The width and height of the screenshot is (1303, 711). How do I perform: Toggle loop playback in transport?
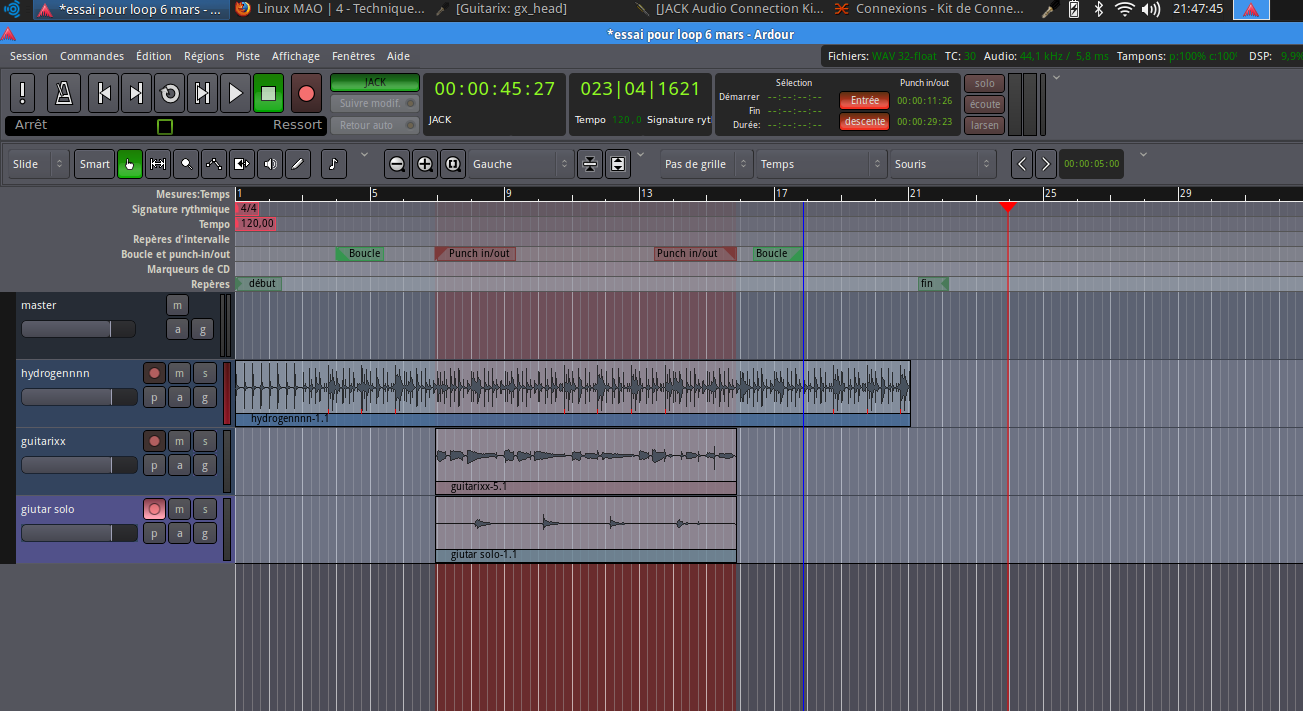click(170, 93)
